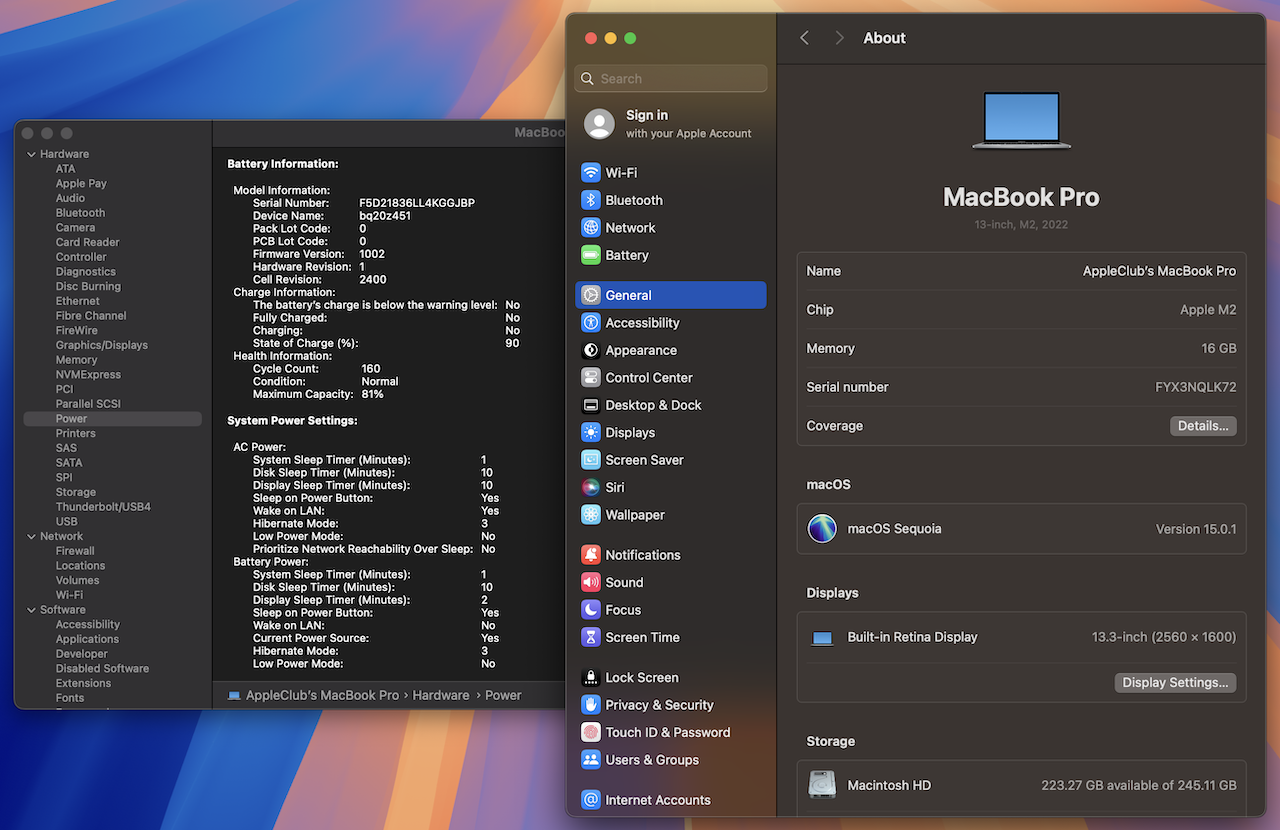Open Display Settings button
Screen dimensions: 1280x830
point(1175,683)
